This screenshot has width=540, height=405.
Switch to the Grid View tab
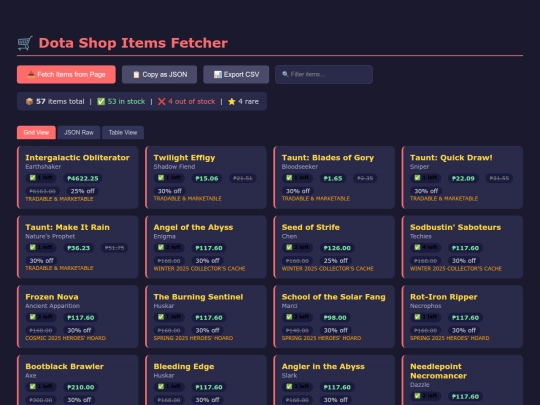point(36,133)
